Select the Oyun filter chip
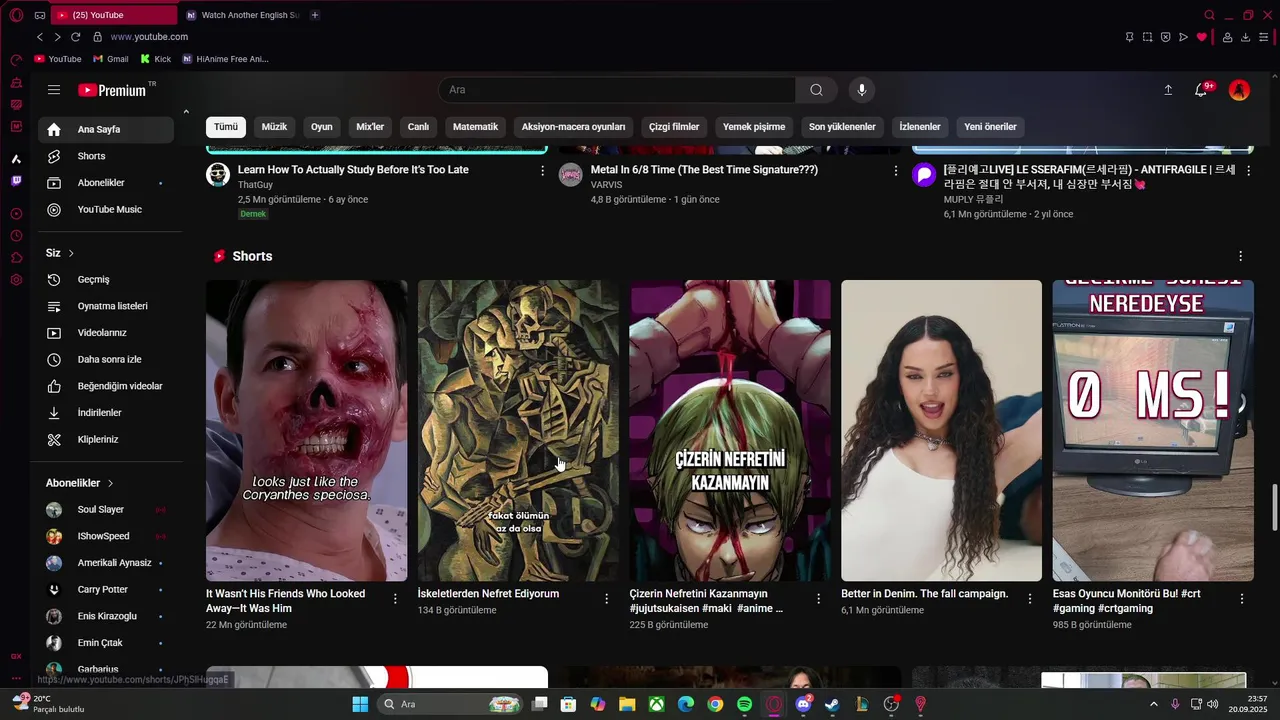 [322, 127]
